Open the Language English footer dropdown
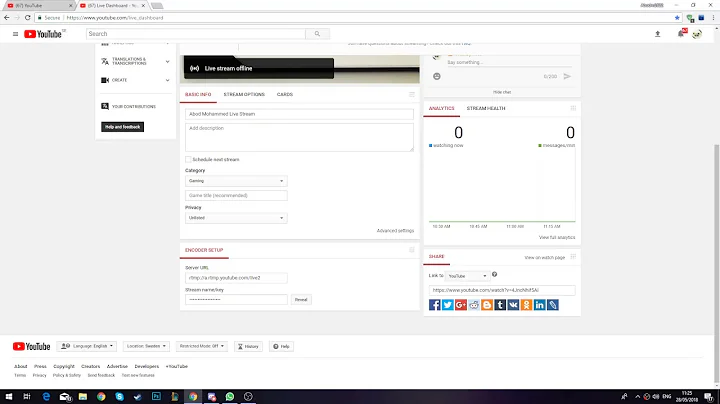This screenshot has height=404, width=720. [x=87, y=346]
